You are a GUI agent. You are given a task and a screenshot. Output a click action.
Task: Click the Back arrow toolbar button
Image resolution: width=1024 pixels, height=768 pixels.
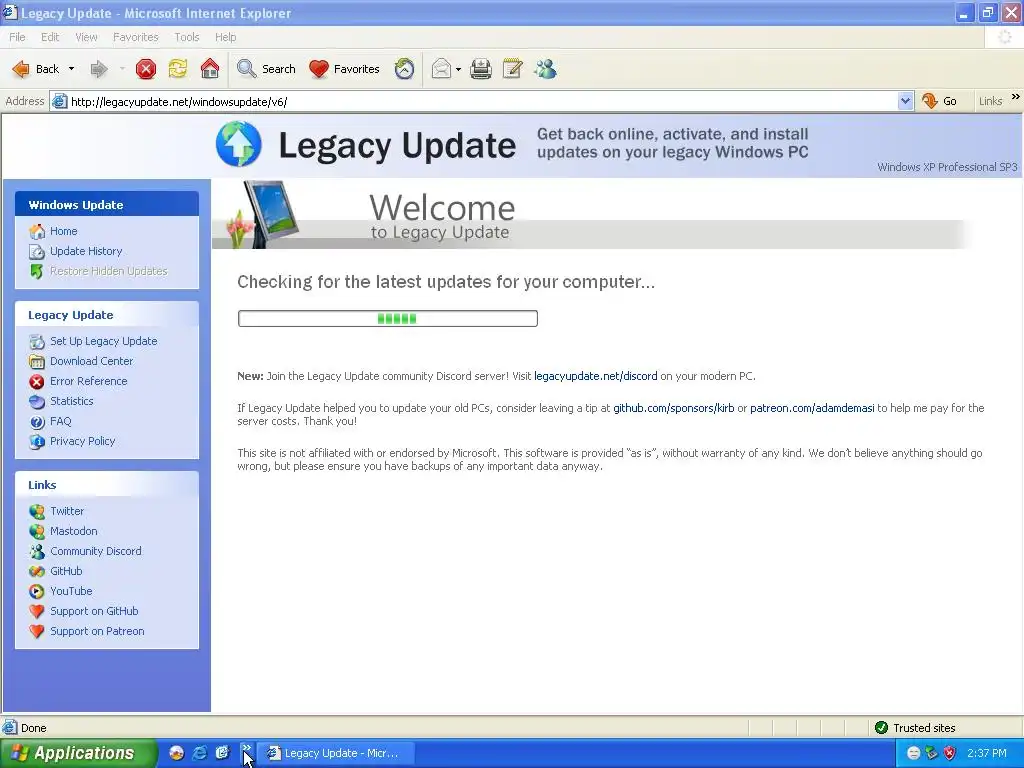click(x=35, y=69)
